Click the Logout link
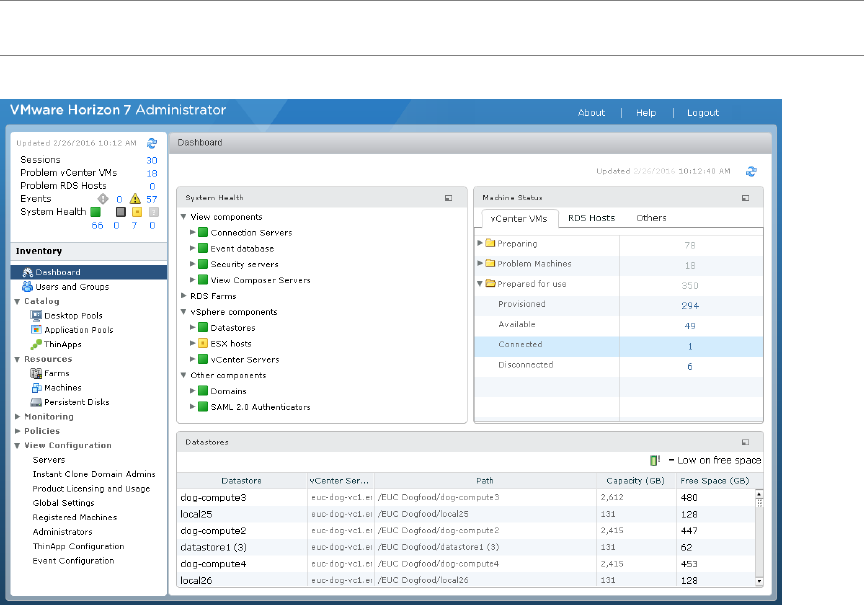The image size is (864, 605). tap(702, 113)
